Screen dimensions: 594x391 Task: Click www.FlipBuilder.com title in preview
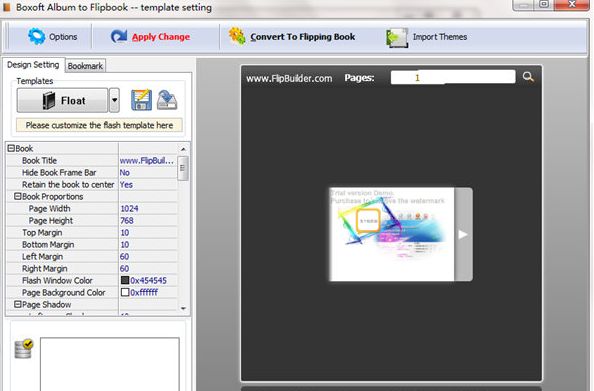(x=289, y=78)
